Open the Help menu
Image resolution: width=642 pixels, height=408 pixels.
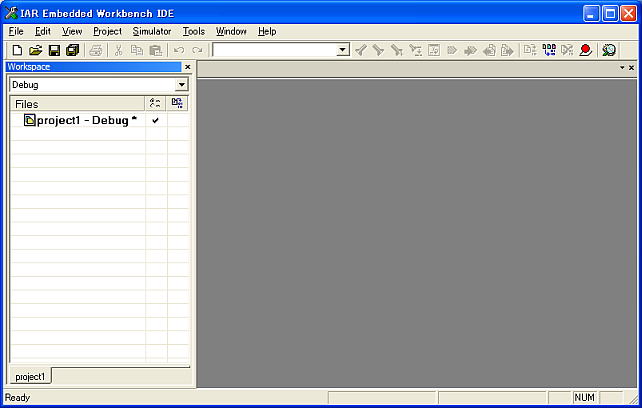(267, 31)
